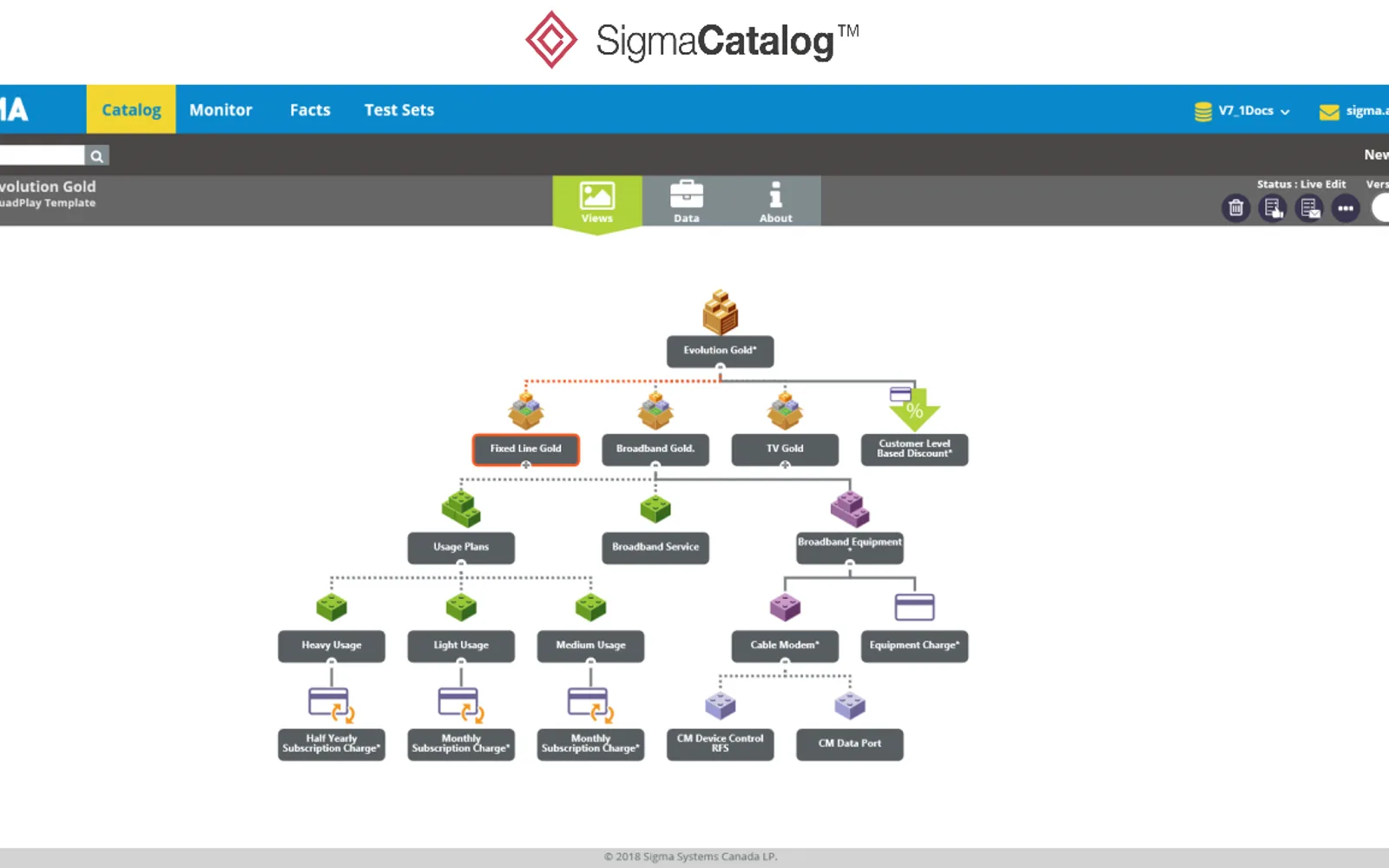Open the Monitor menu tab
Screen dimensions: 1389x868
[221, 109]
